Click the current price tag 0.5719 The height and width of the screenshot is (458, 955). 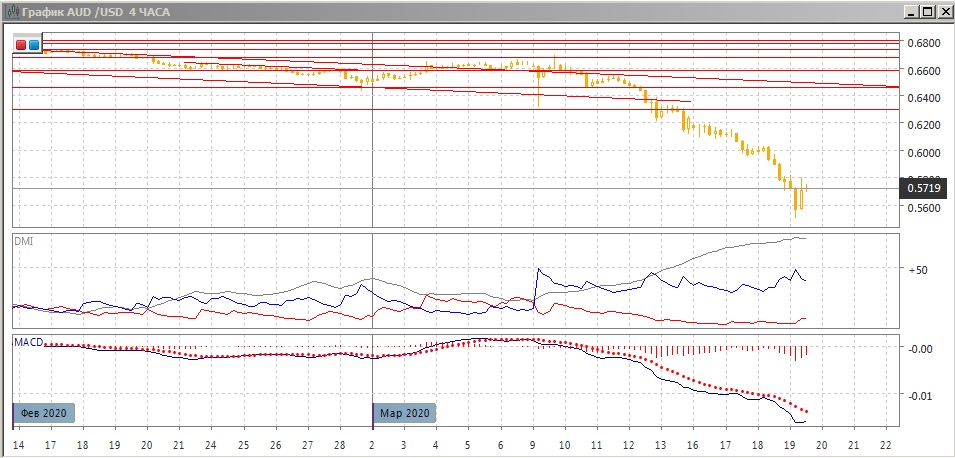[x=922, y=188]
